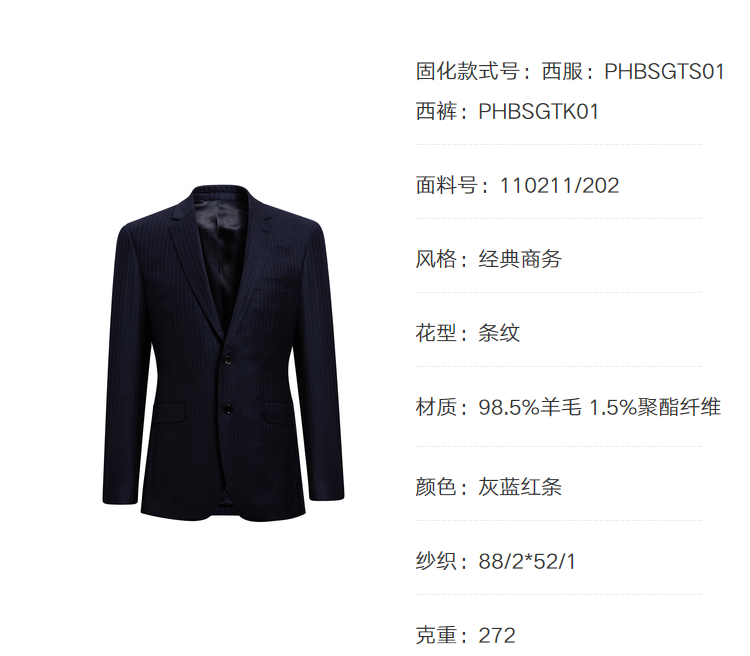
Task: Click the 固化款式号 label
Action: pos(467,72)
